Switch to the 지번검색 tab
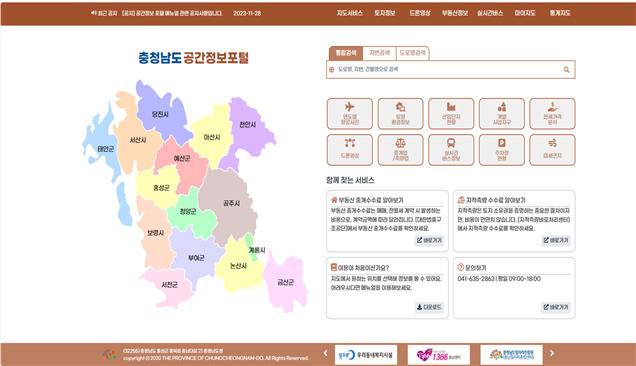 pyautogui.click(x=379, y=53)
